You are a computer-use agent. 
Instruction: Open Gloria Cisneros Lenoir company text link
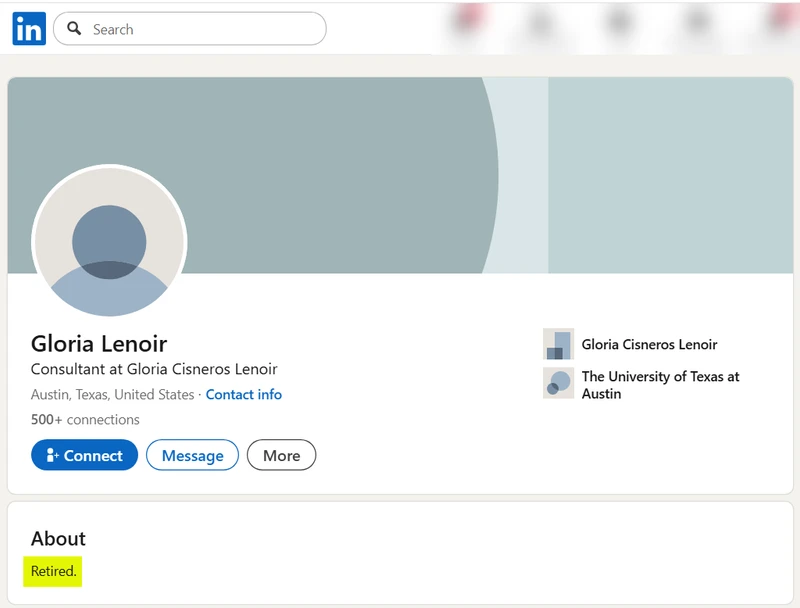tap(649, 344)
